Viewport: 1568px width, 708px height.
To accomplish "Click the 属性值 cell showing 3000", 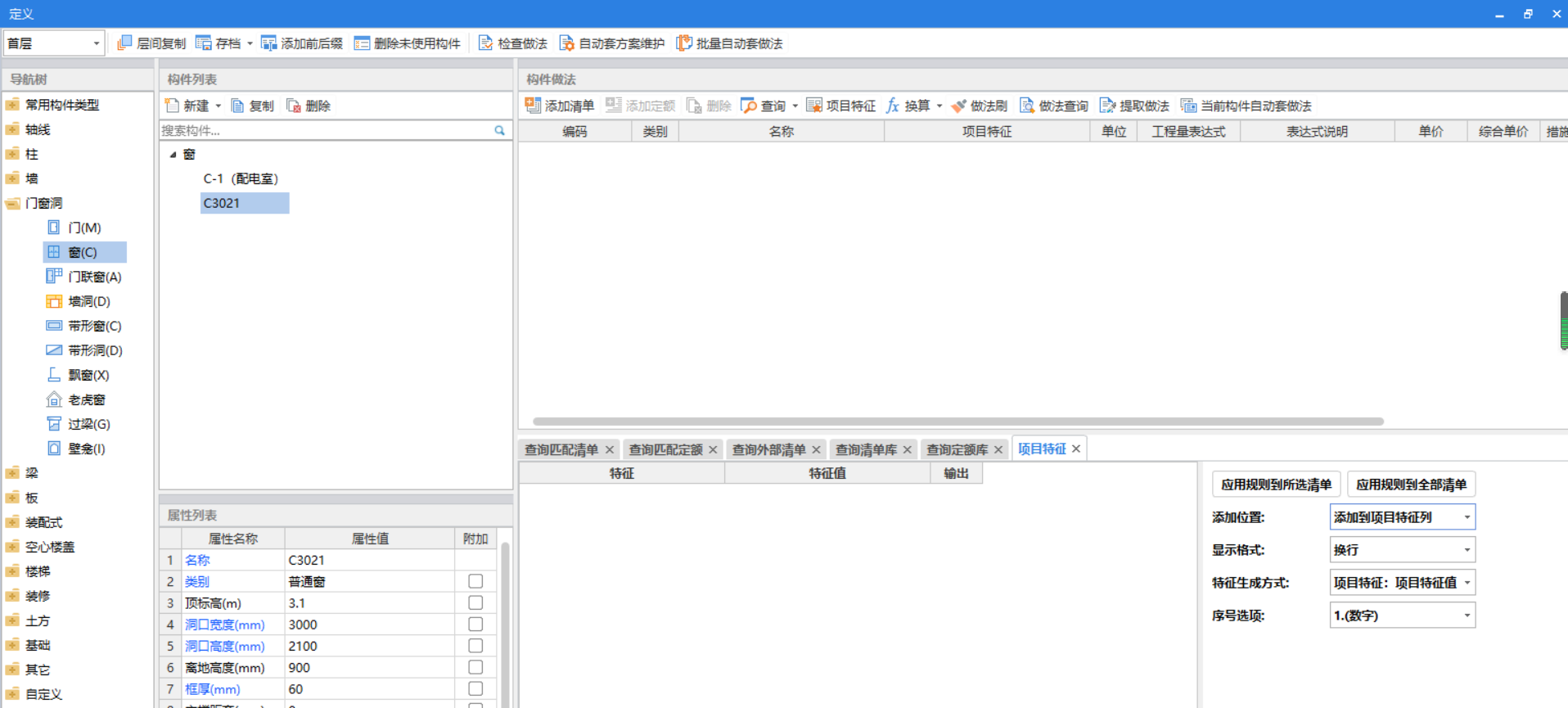I will point(369,625).
